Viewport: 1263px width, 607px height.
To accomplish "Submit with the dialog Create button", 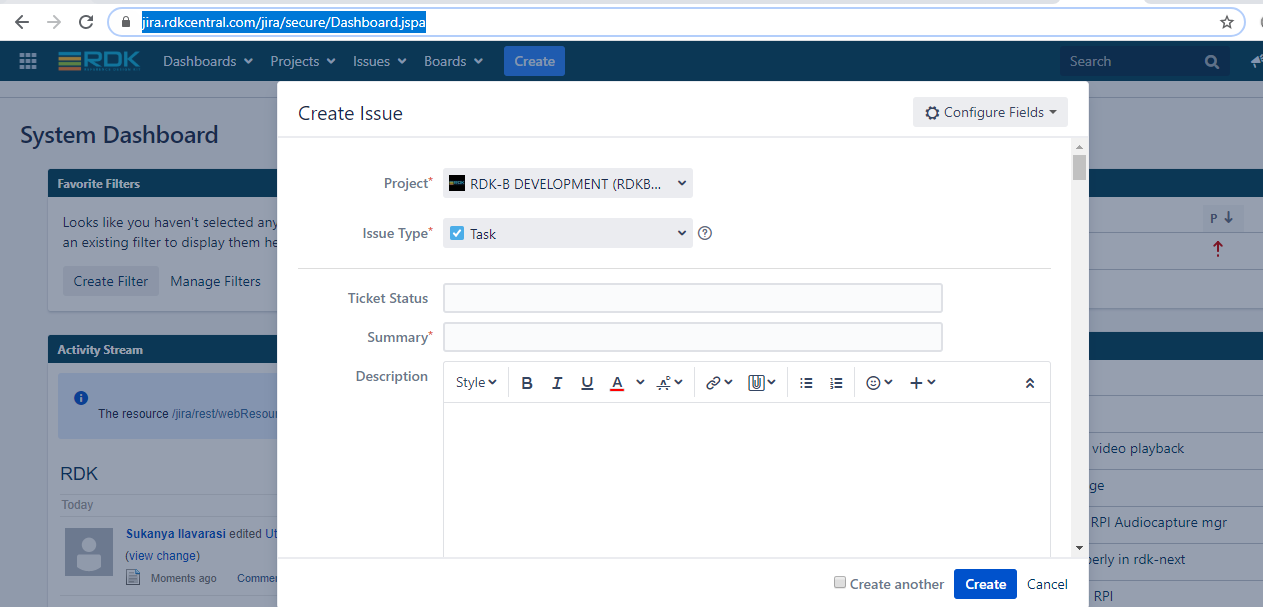I will (x=985, y=584).
